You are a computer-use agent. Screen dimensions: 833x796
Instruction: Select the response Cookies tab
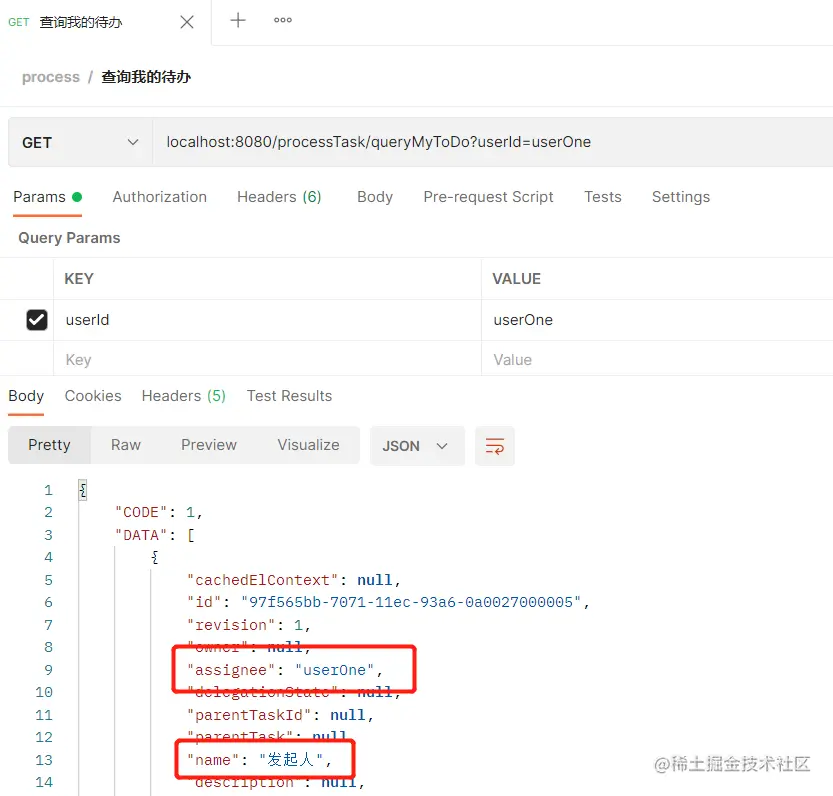point(93,396)
